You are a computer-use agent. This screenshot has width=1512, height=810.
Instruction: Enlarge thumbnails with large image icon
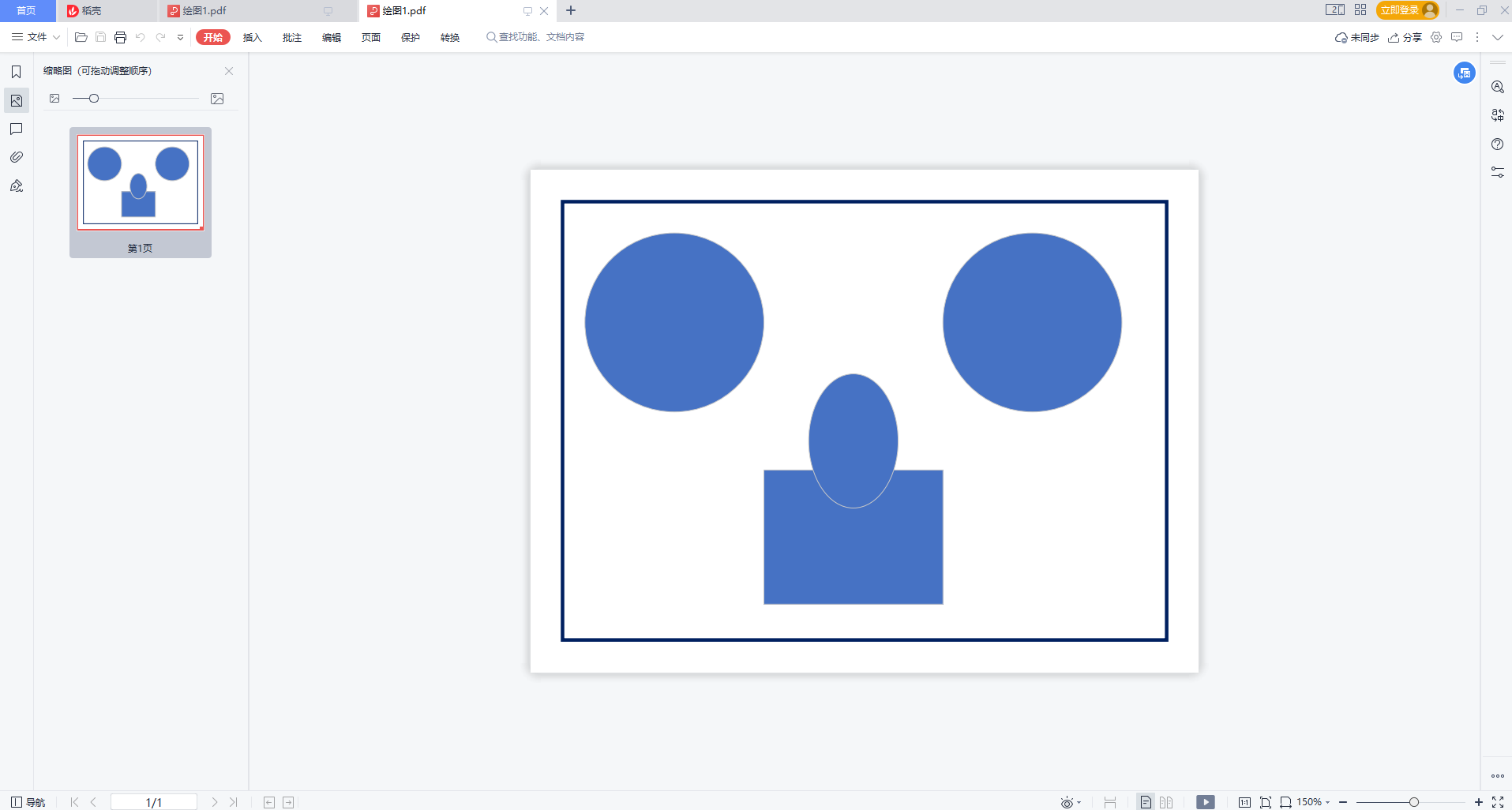217,99
